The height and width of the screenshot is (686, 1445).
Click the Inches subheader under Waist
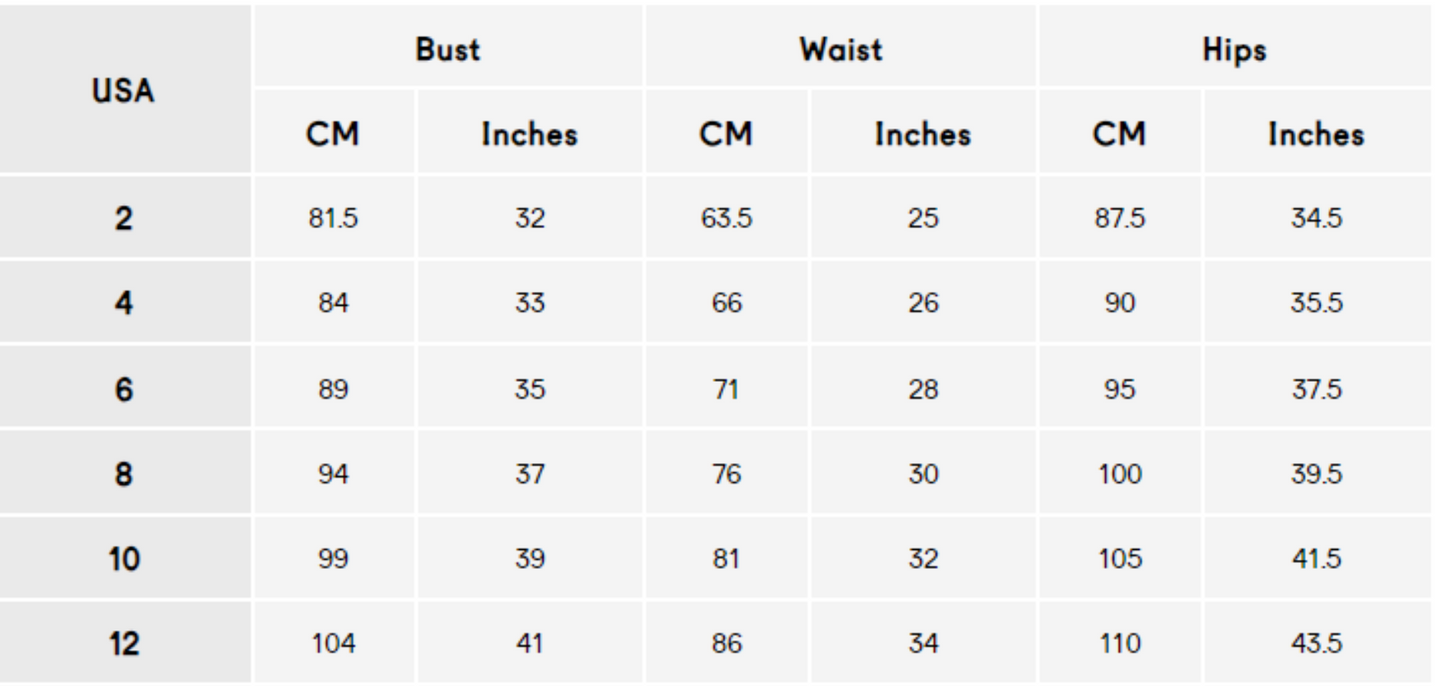tap(923, 134)
